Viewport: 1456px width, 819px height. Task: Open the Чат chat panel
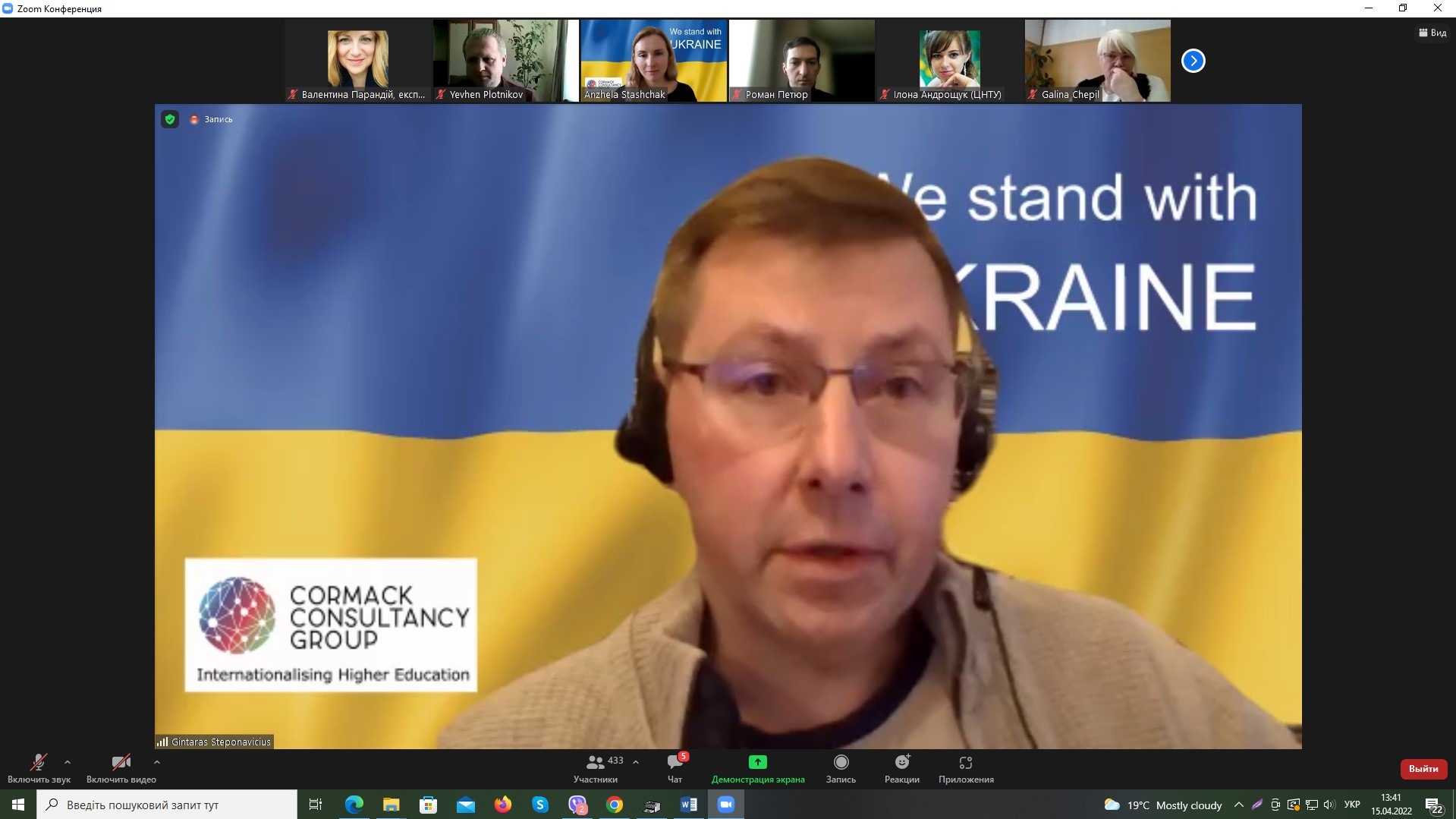tap(675, 769)
